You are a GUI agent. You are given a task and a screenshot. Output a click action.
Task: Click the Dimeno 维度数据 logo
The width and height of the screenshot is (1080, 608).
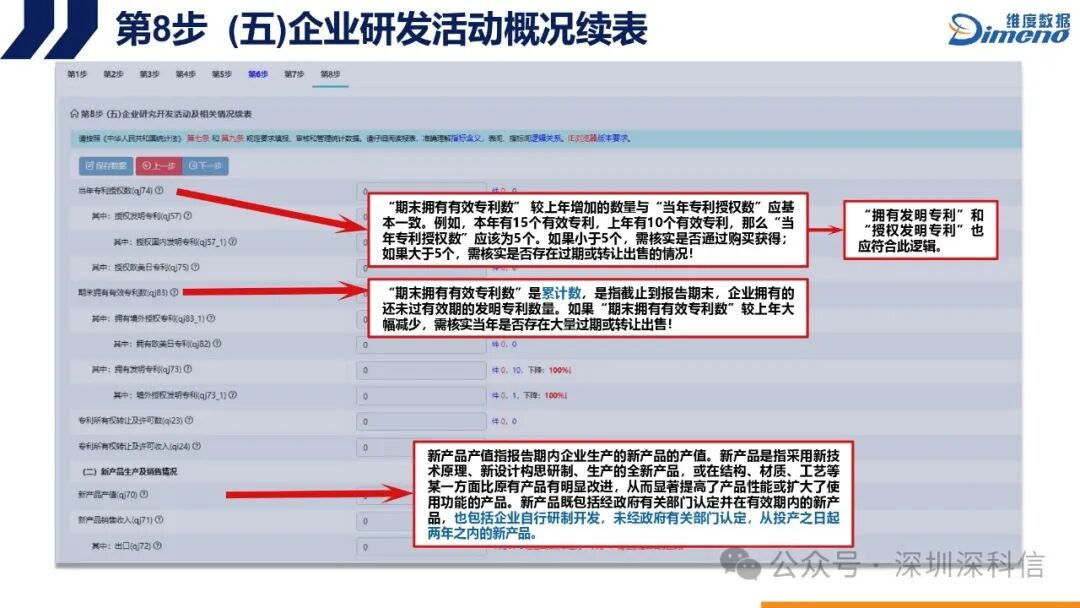pos(1009,29)
